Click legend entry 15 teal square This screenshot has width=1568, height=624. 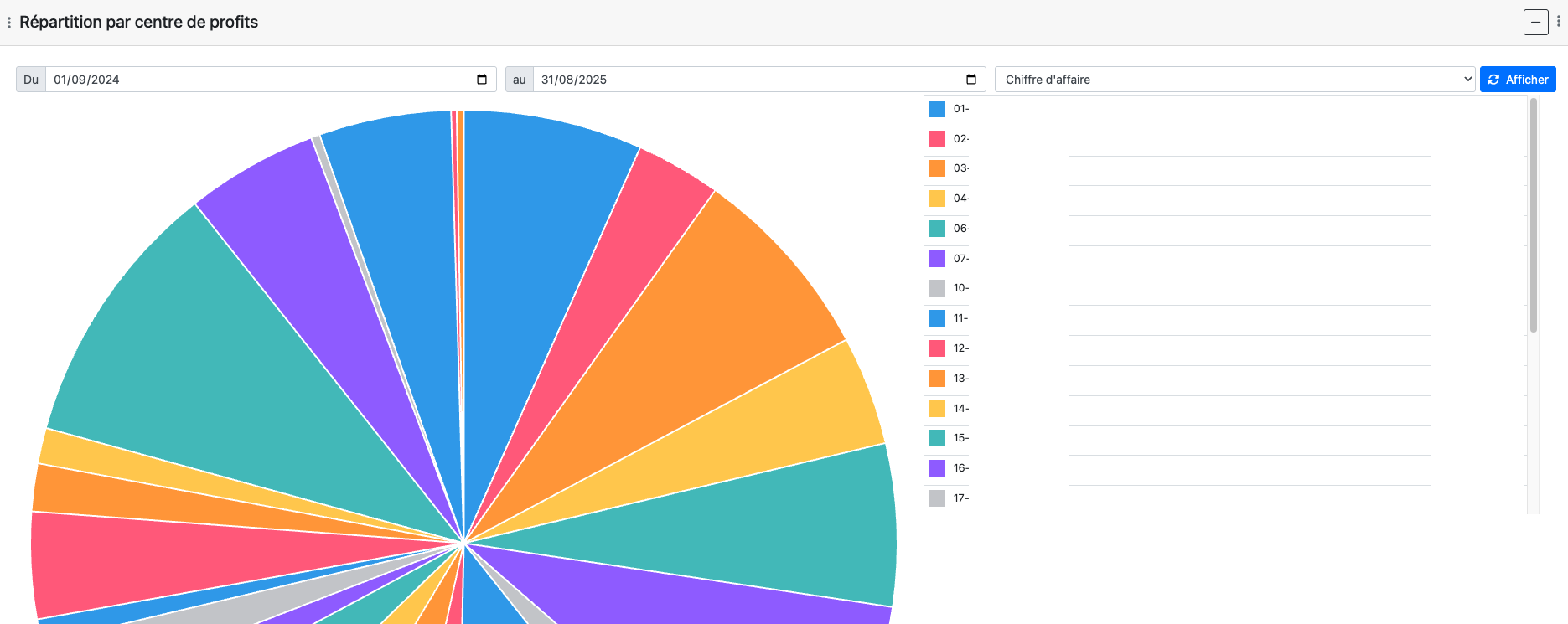click(937, 438)
